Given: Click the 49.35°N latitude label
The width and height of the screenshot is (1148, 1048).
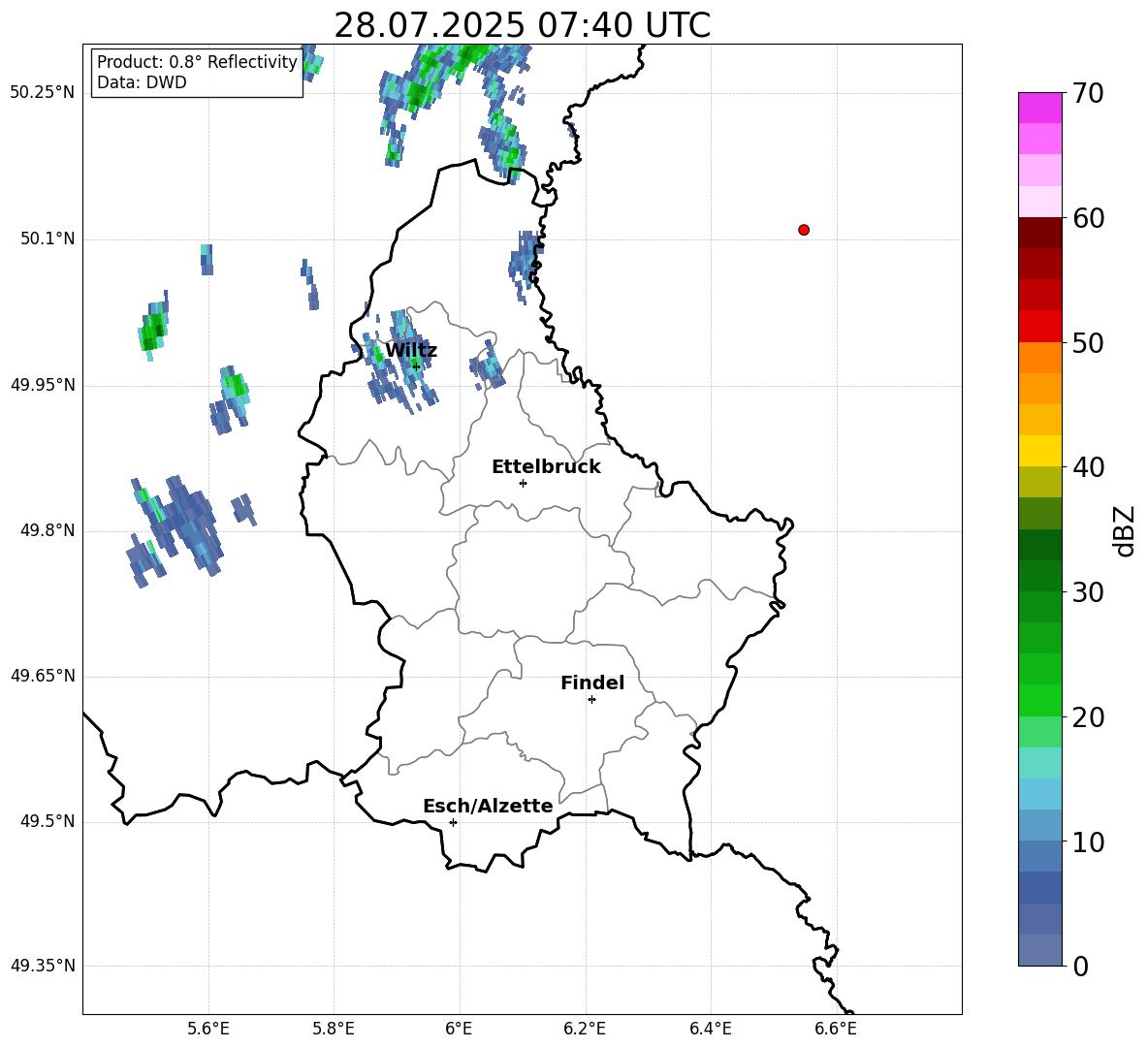Looking at the screenshot, I should pyautogui.click(x=43, y=966).
